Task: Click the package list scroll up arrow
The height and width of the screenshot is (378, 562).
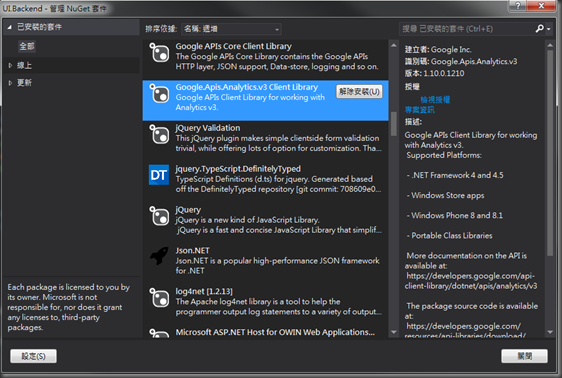Action: [394, 46]
